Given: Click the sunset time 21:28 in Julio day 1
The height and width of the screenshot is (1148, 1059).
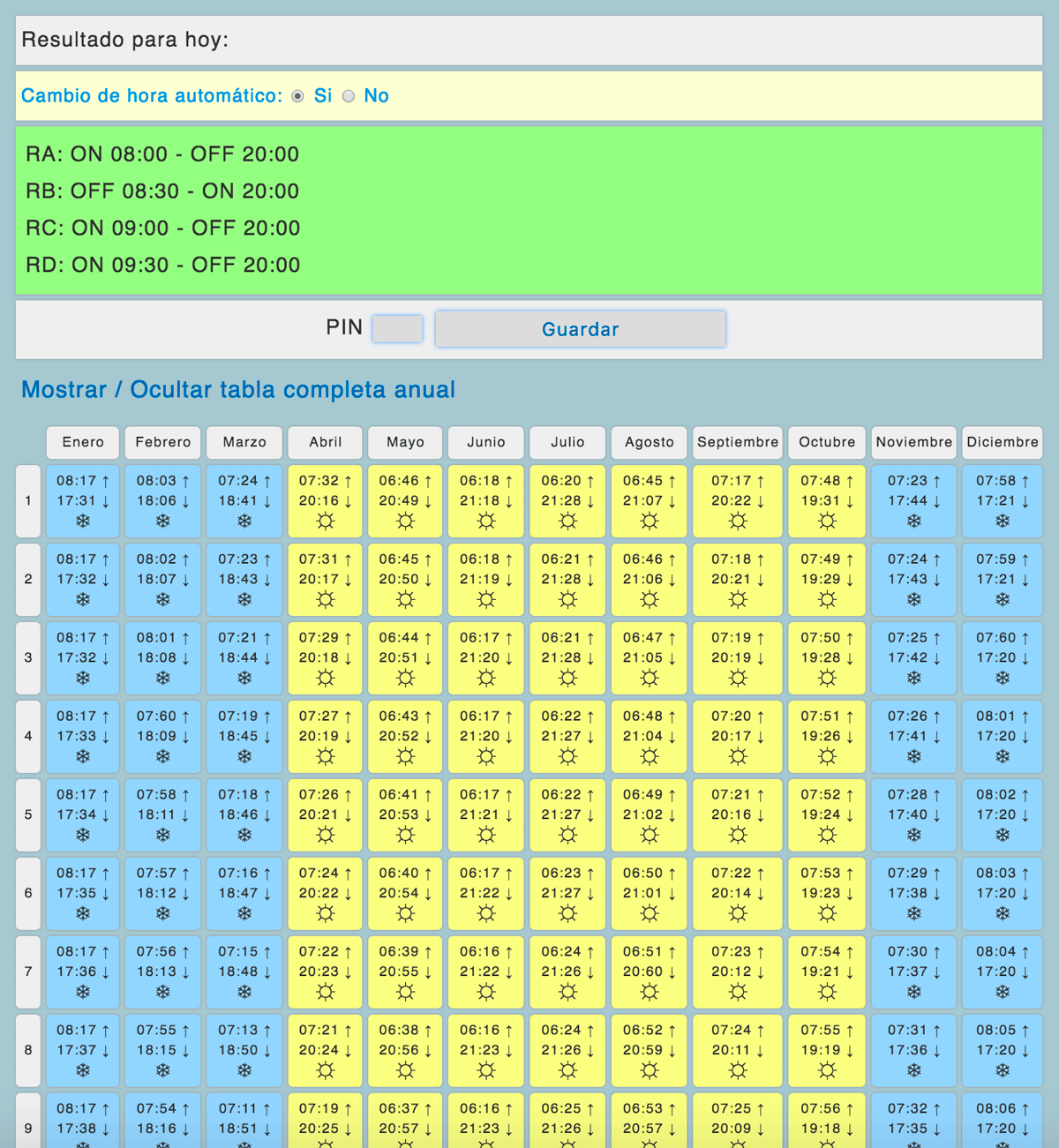Looking at the screenshot, I should (x=560, y=501).
